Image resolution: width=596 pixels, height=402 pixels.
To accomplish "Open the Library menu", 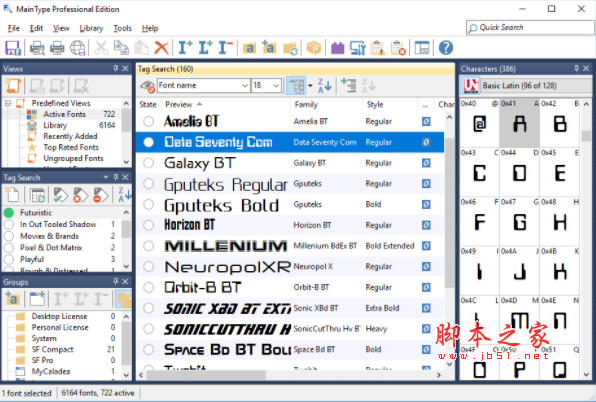I will tap(91, 28).
